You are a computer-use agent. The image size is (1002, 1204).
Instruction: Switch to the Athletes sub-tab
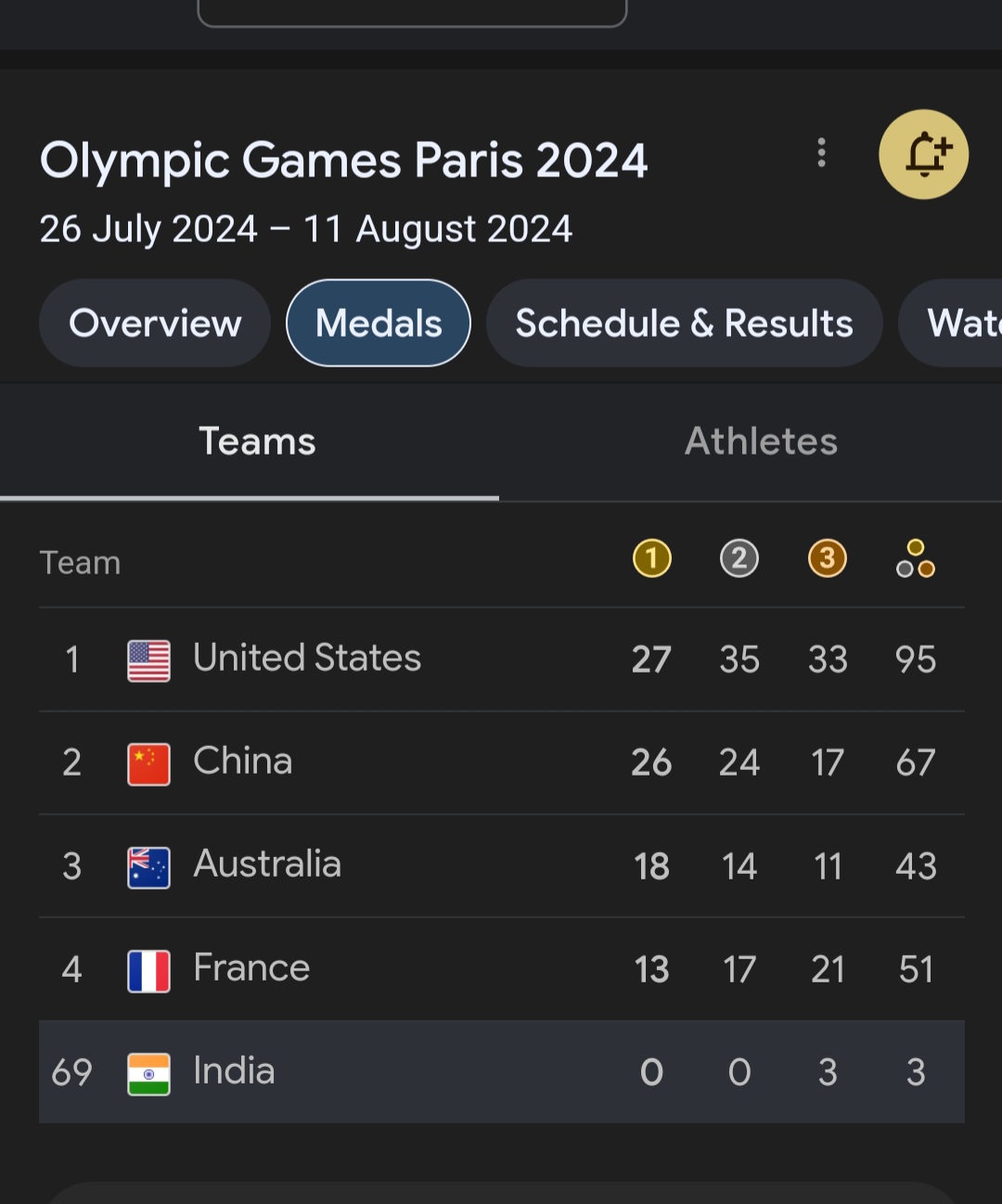[761, 442]
